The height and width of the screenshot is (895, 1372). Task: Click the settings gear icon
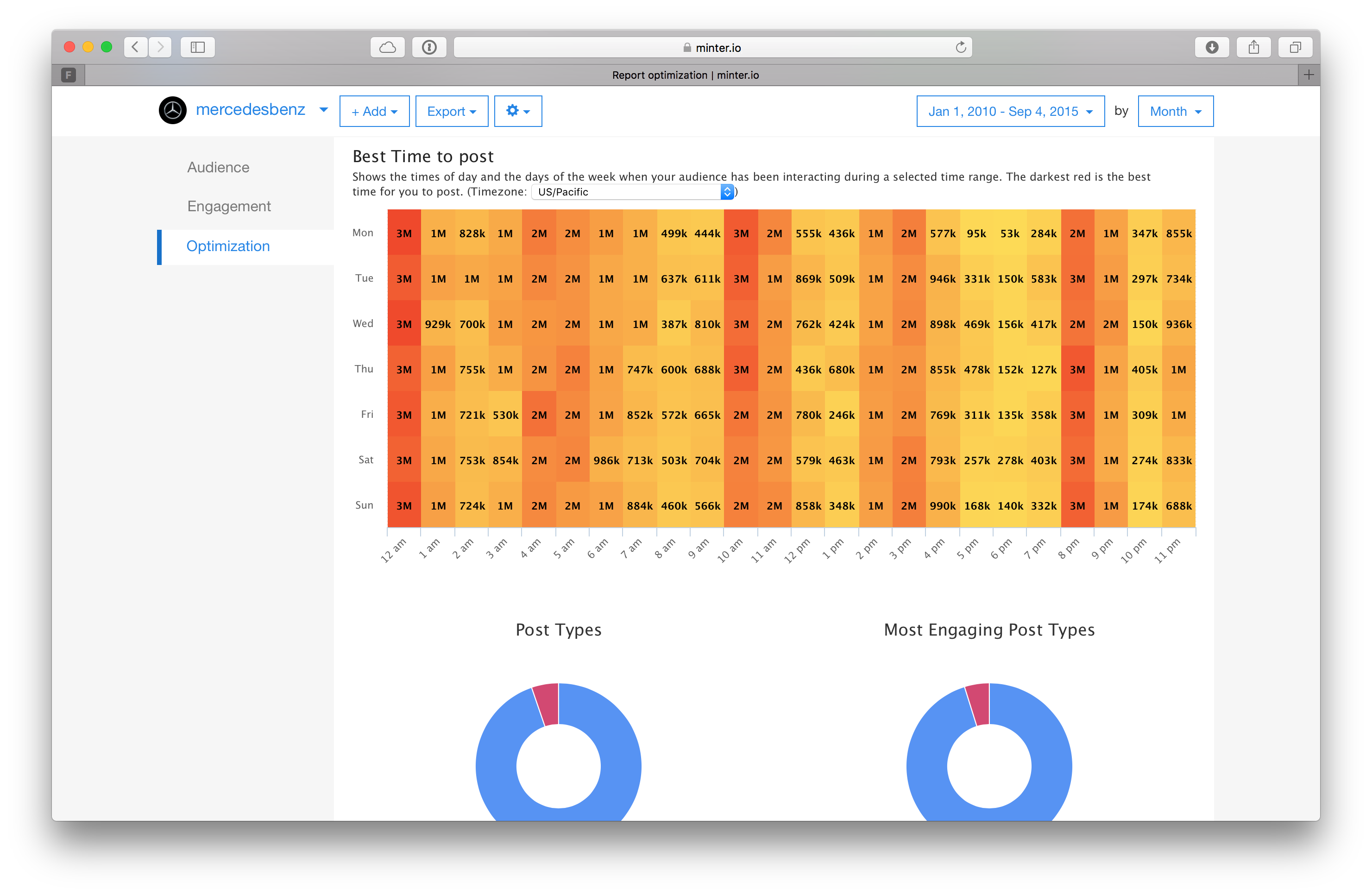click(x=517, y=111)
